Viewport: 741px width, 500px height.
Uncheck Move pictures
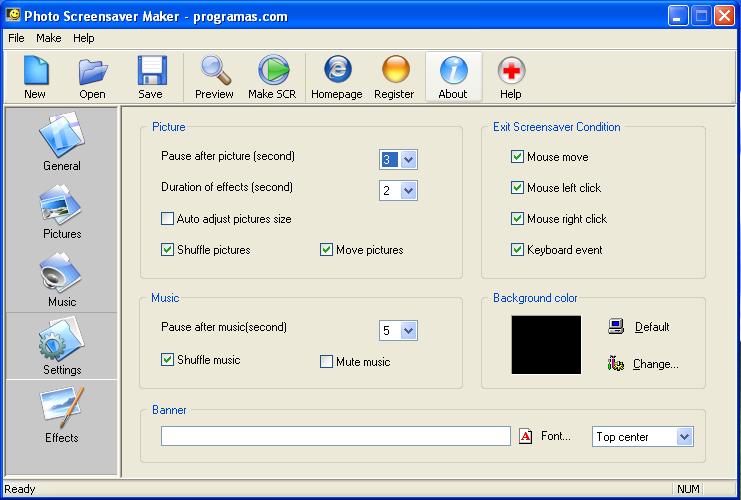click(x=326, y=250)
